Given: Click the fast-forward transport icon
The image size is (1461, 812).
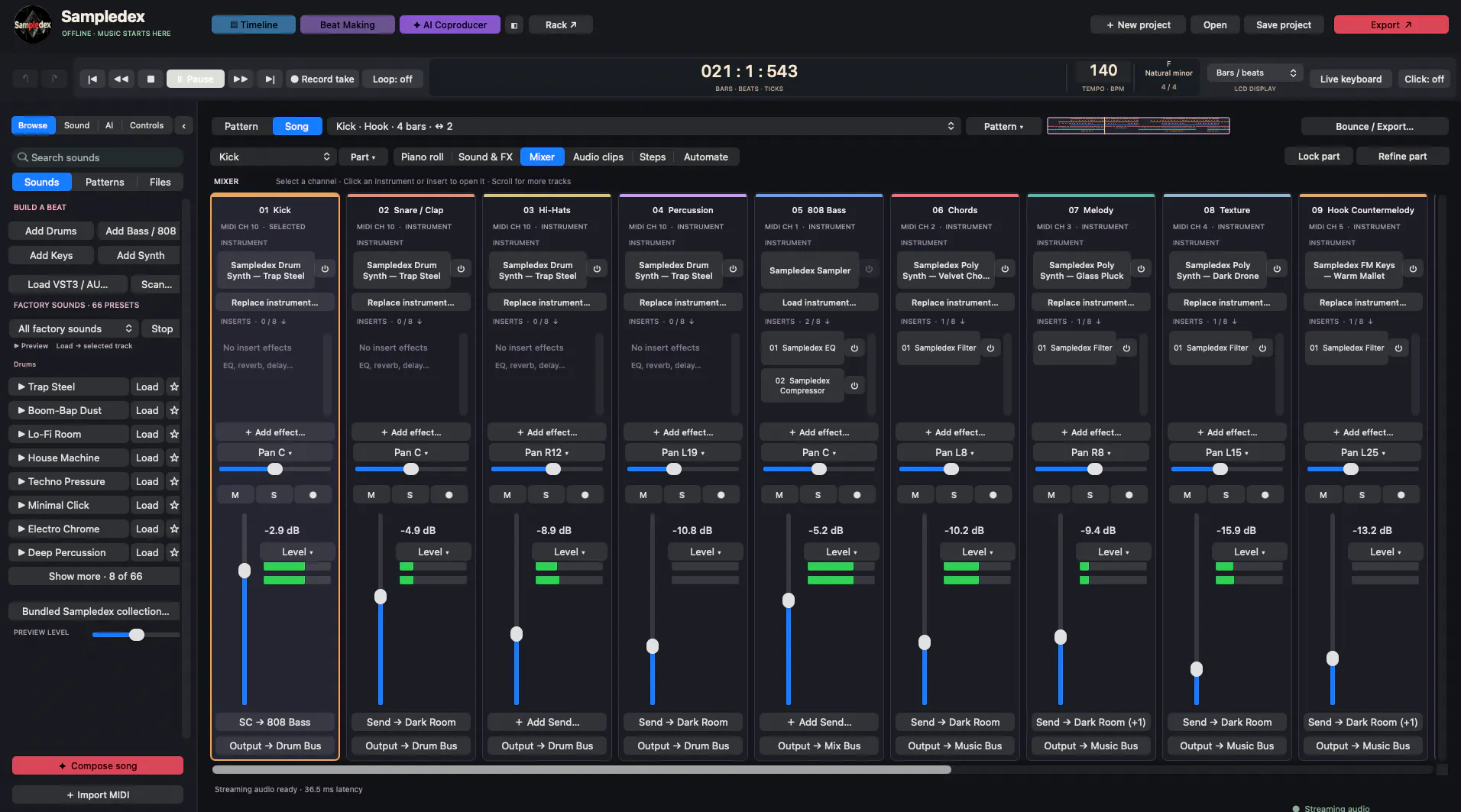Looking at the screenshot, I should coord(240,79).
